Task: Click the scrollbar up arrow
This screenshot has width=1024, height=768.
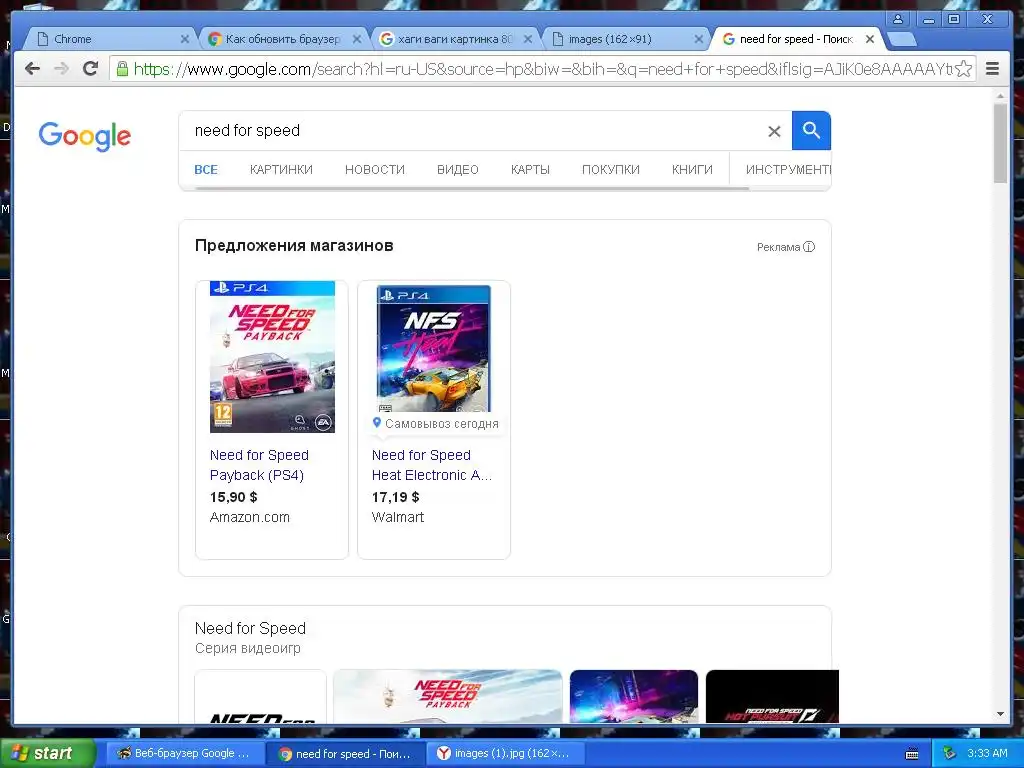Action: [1000, 96]
